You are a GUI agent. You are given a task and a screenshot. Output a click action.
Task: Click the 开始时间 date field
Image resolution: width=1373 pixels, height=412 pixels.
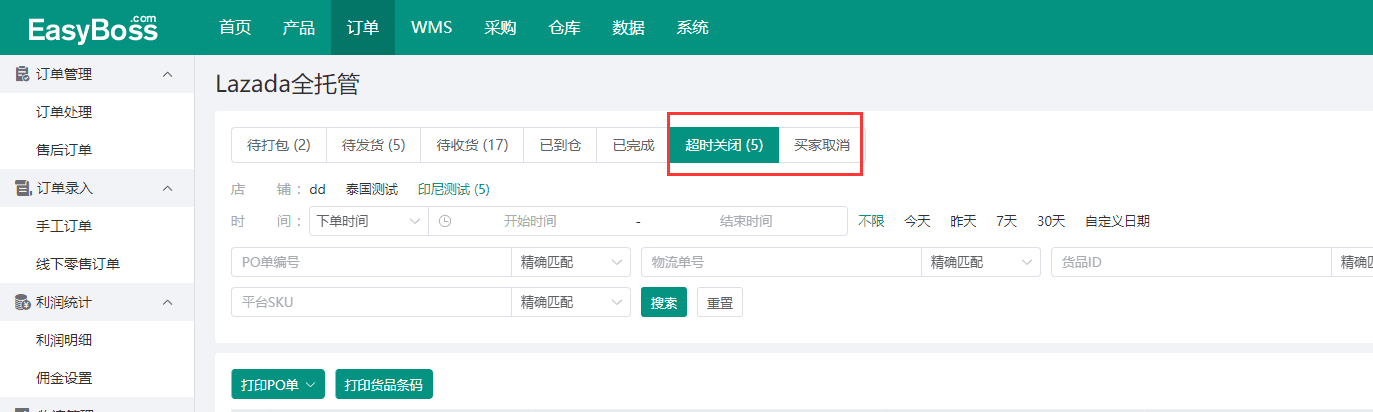click(530, 221)
